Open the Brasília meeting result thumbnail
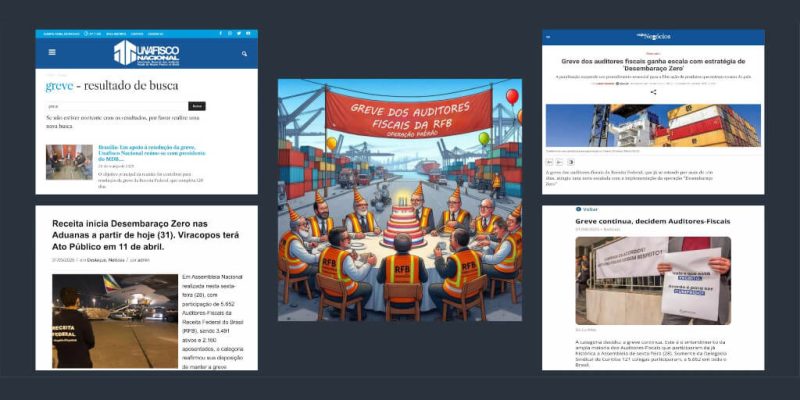 pos(69,162)
